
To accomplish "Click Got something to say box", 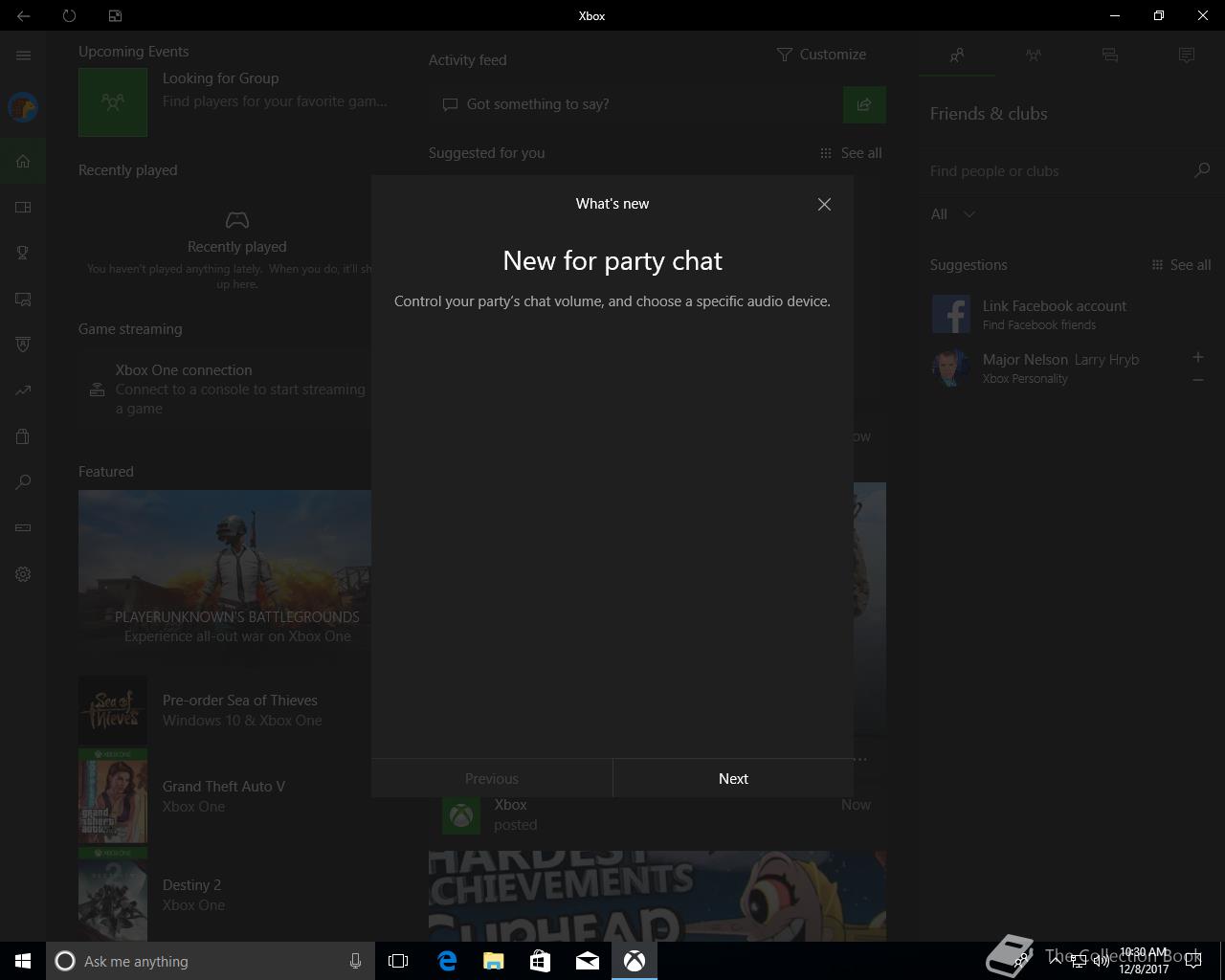I will click(x=635, y=104).
